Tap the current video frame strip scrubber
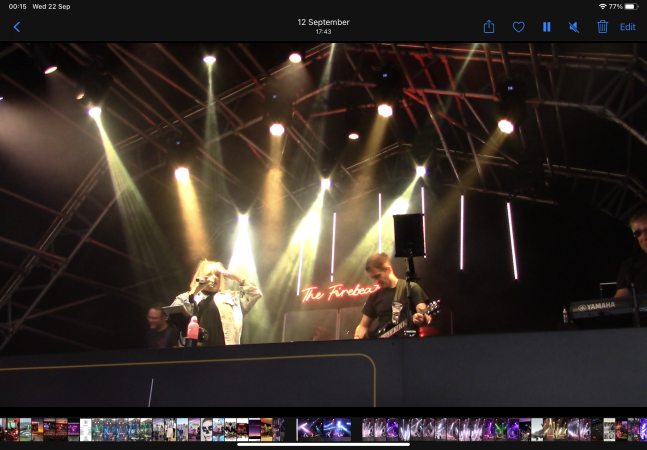The height and width of the screenshot is (450, 647). pos(324,429)
